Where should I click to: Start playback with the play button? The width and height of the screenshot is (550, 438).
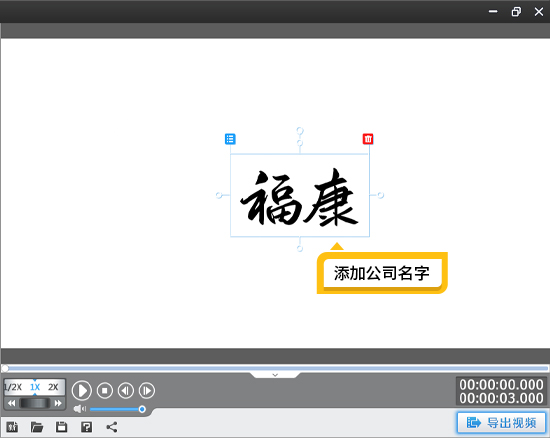click(82, 390)
